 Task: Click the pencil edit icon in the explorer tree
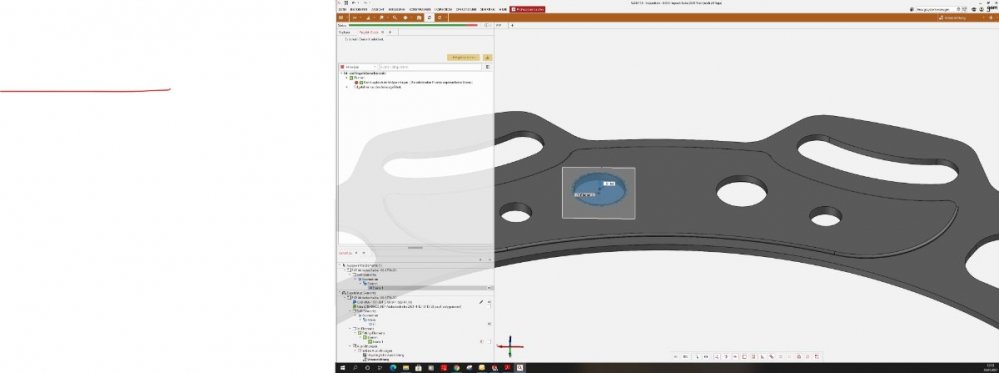(x=481, y=302)
